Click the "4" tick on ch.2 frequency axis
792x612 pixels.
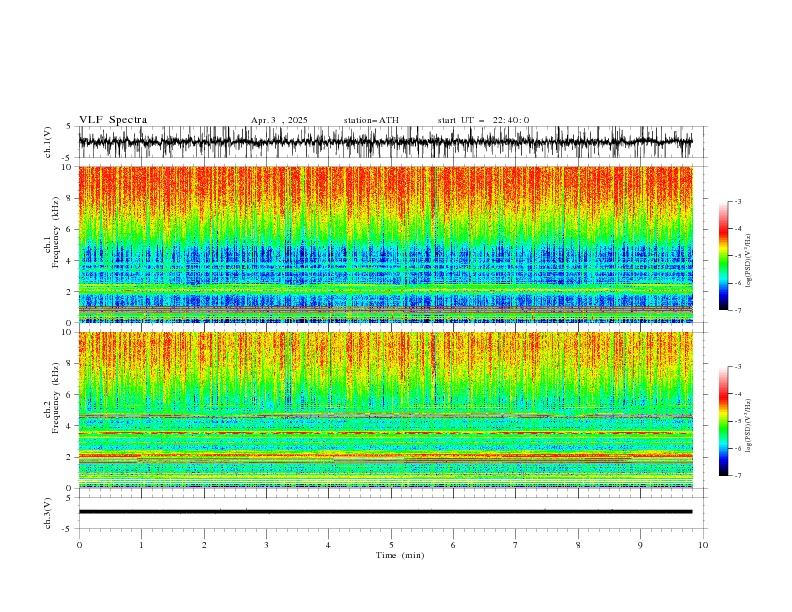tap(68, 426)
